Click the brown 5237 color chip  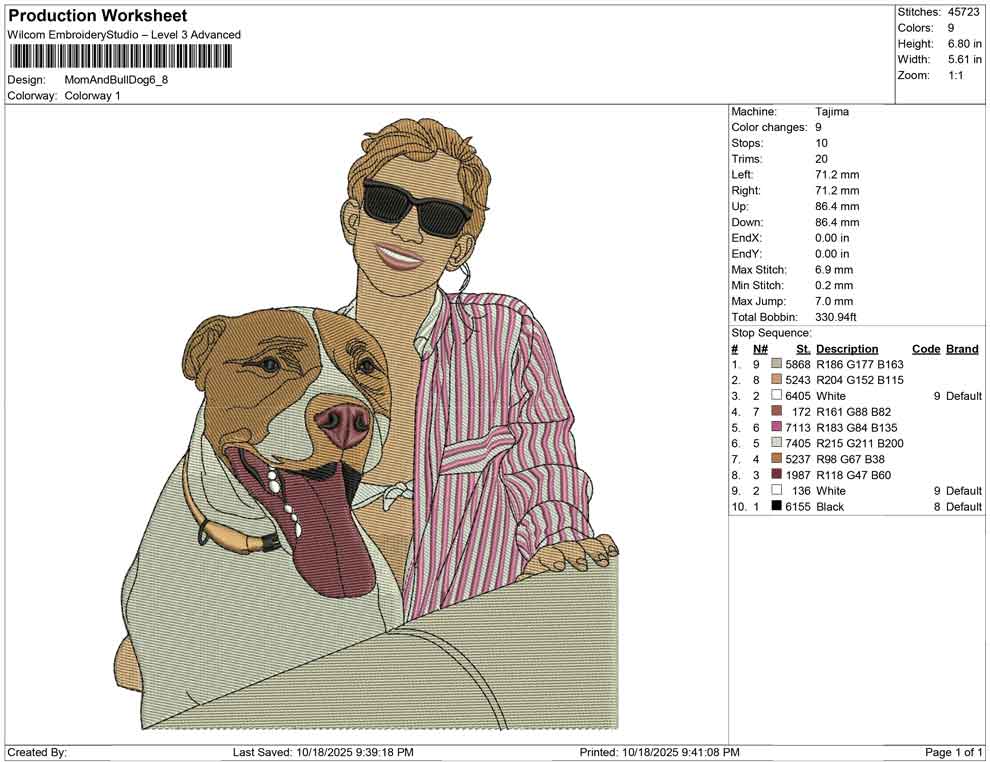point(775,459)
